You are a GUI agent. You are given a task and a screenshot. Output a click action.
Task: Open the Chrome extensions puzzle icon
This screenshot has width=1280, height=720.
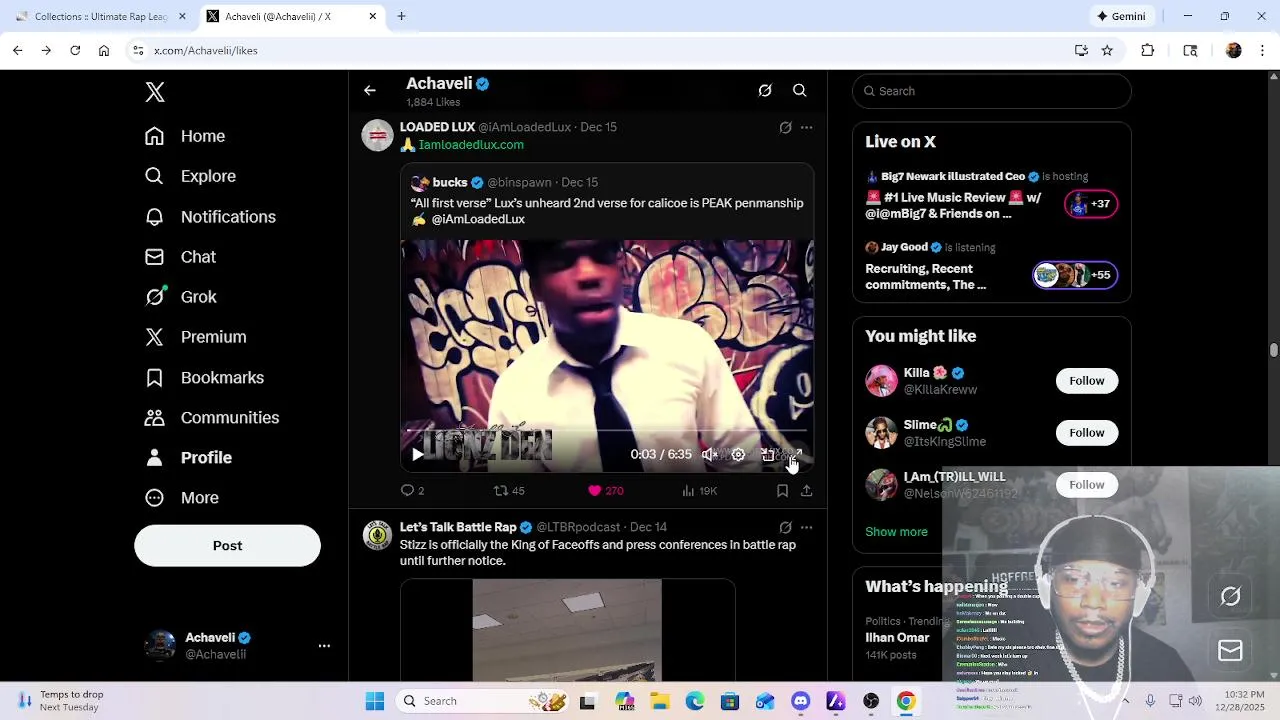1148,50
